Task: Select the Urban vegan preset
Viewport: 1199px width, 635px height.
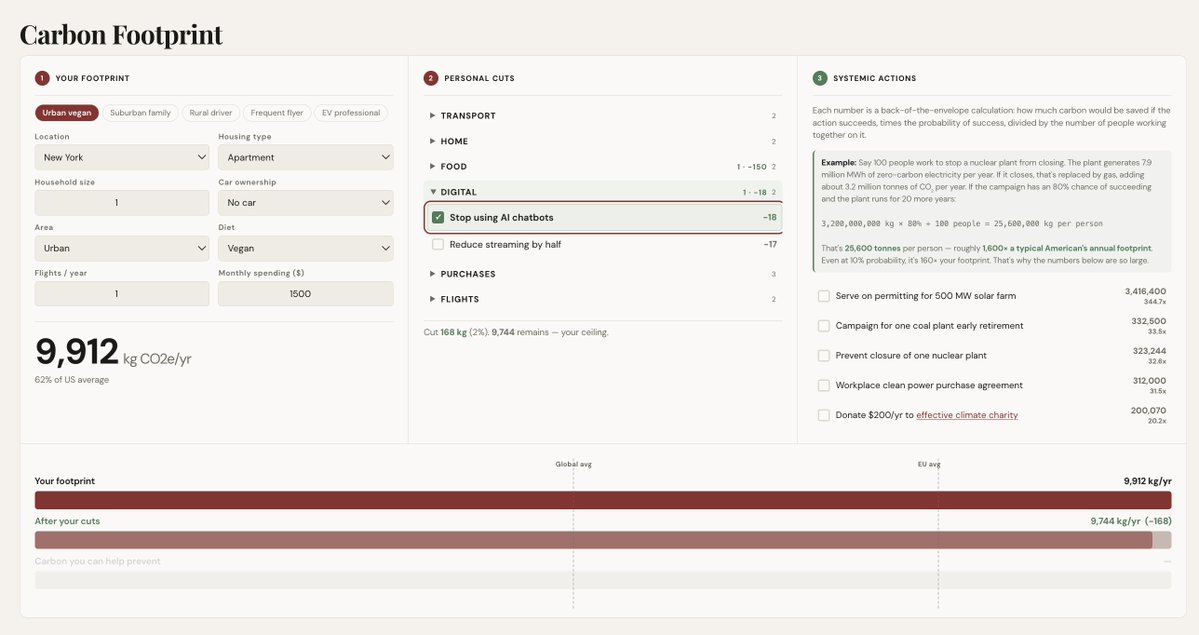Action: click(67, 112)
